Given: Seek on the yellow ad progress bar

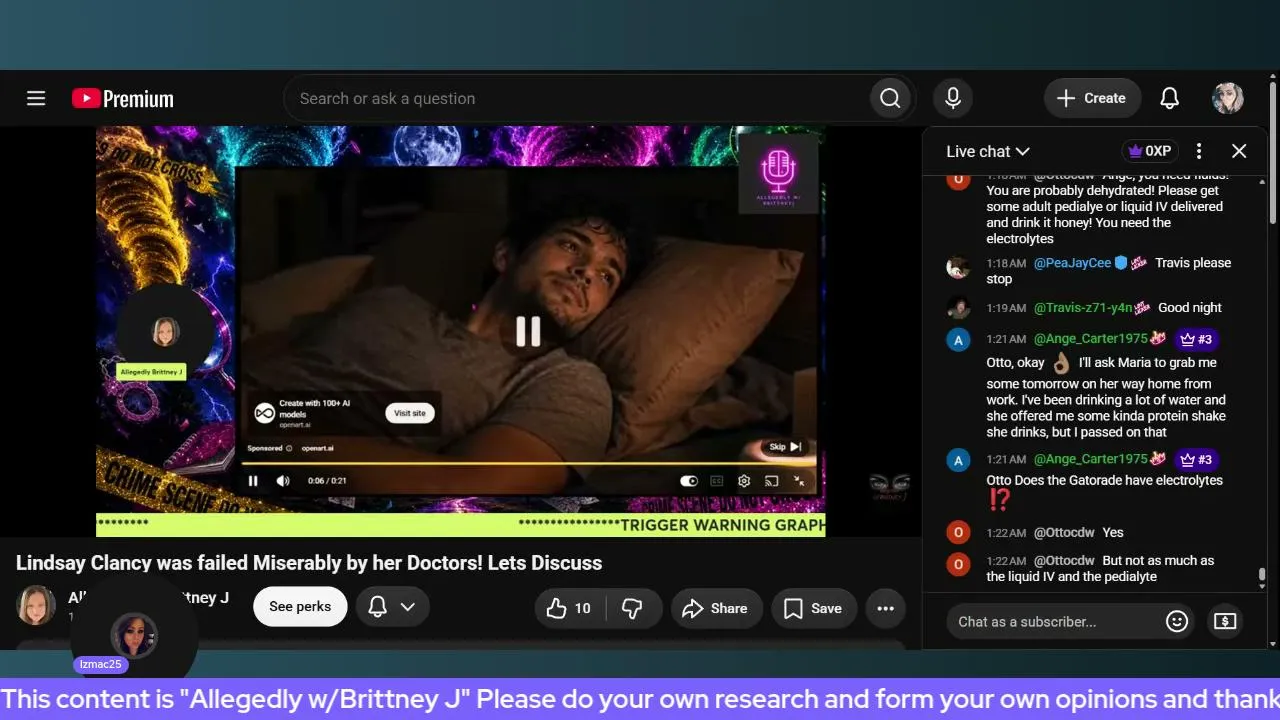Looking at the screenshot, I should (528, 463).
